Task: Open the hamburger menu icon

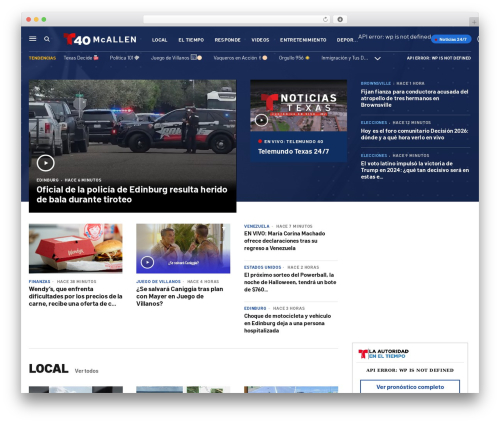Action: point(33,39)
